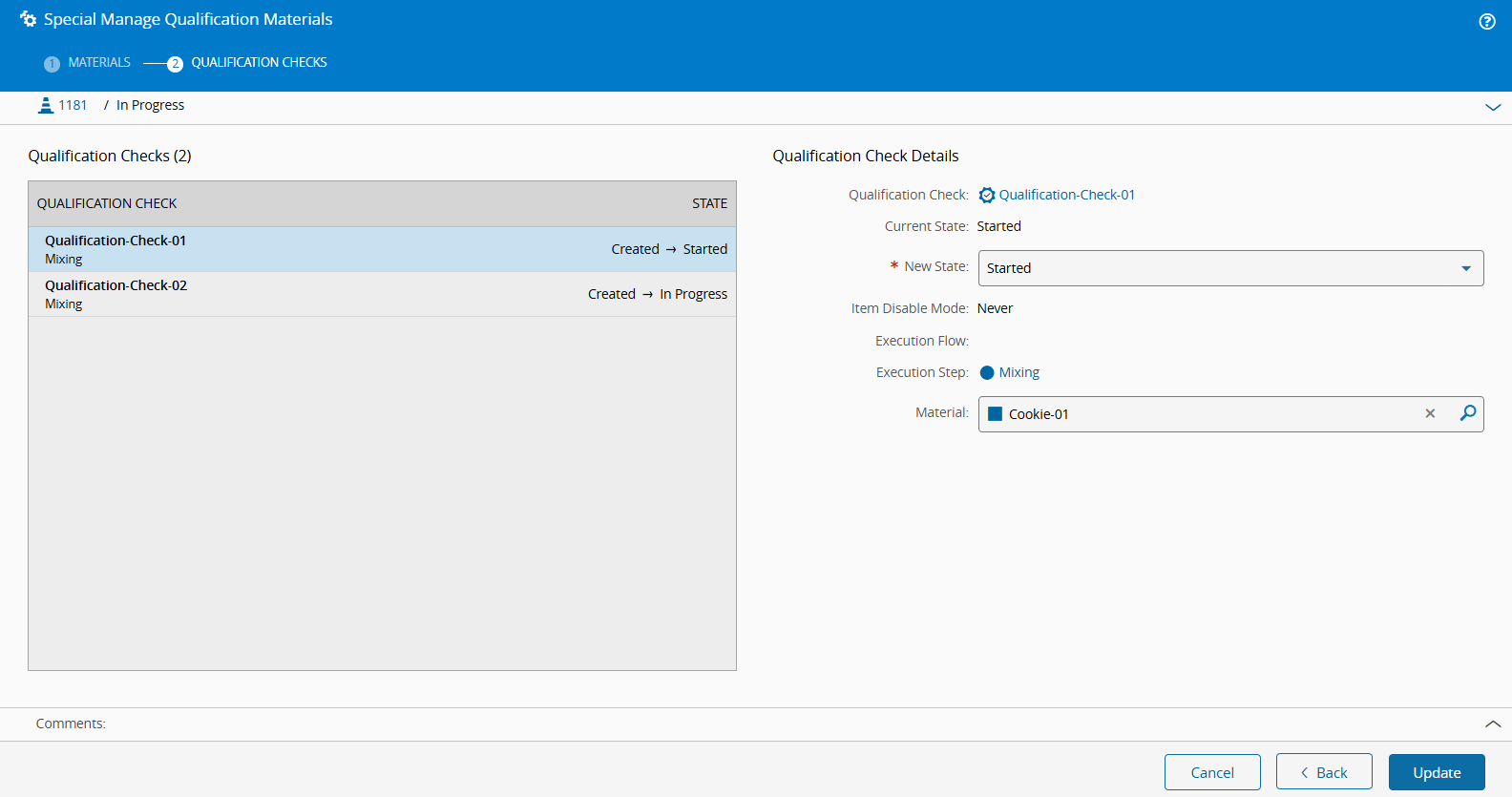Click the resource icon next to 1181
This screenshot has width=1512, height=797.
tap(46, 105)
